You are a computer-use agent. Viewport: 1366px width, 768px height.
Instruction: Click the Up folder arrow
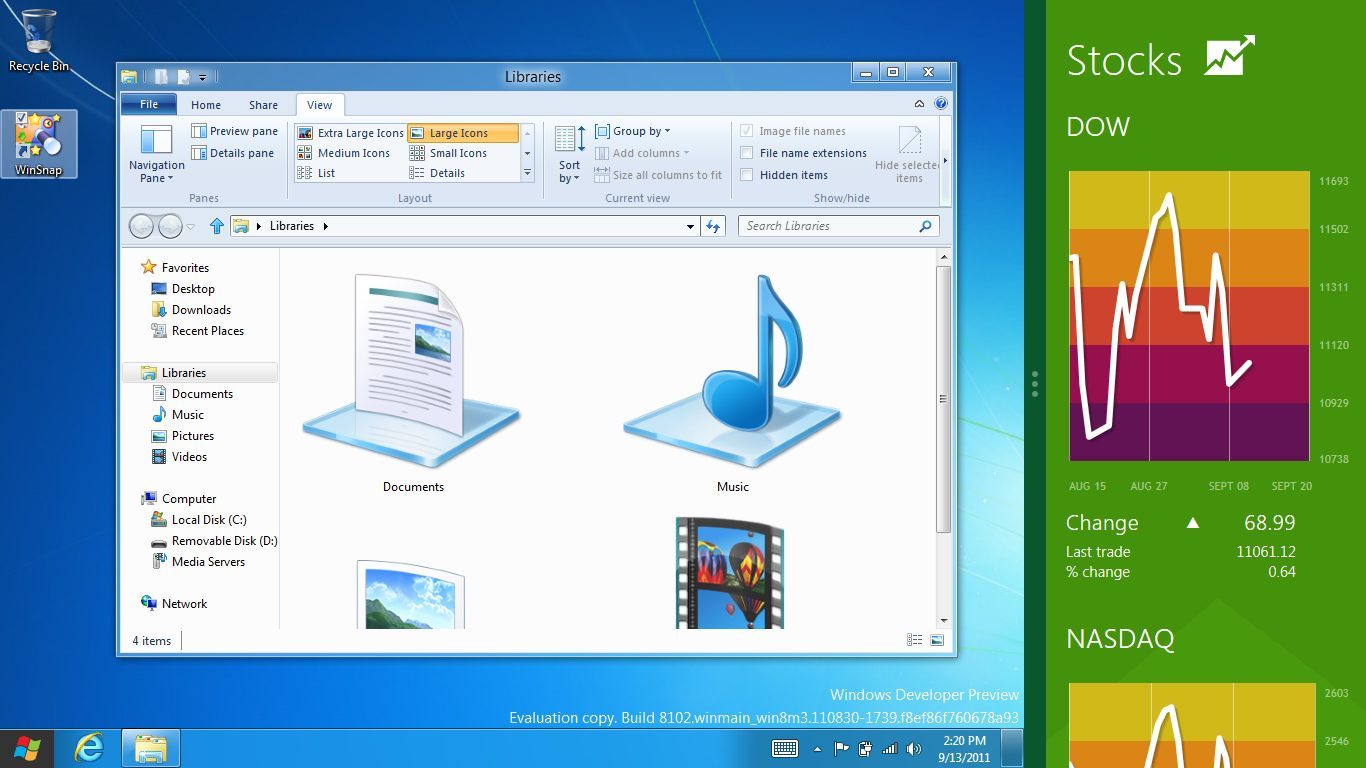pyautogui.click(x=216, y=227)
